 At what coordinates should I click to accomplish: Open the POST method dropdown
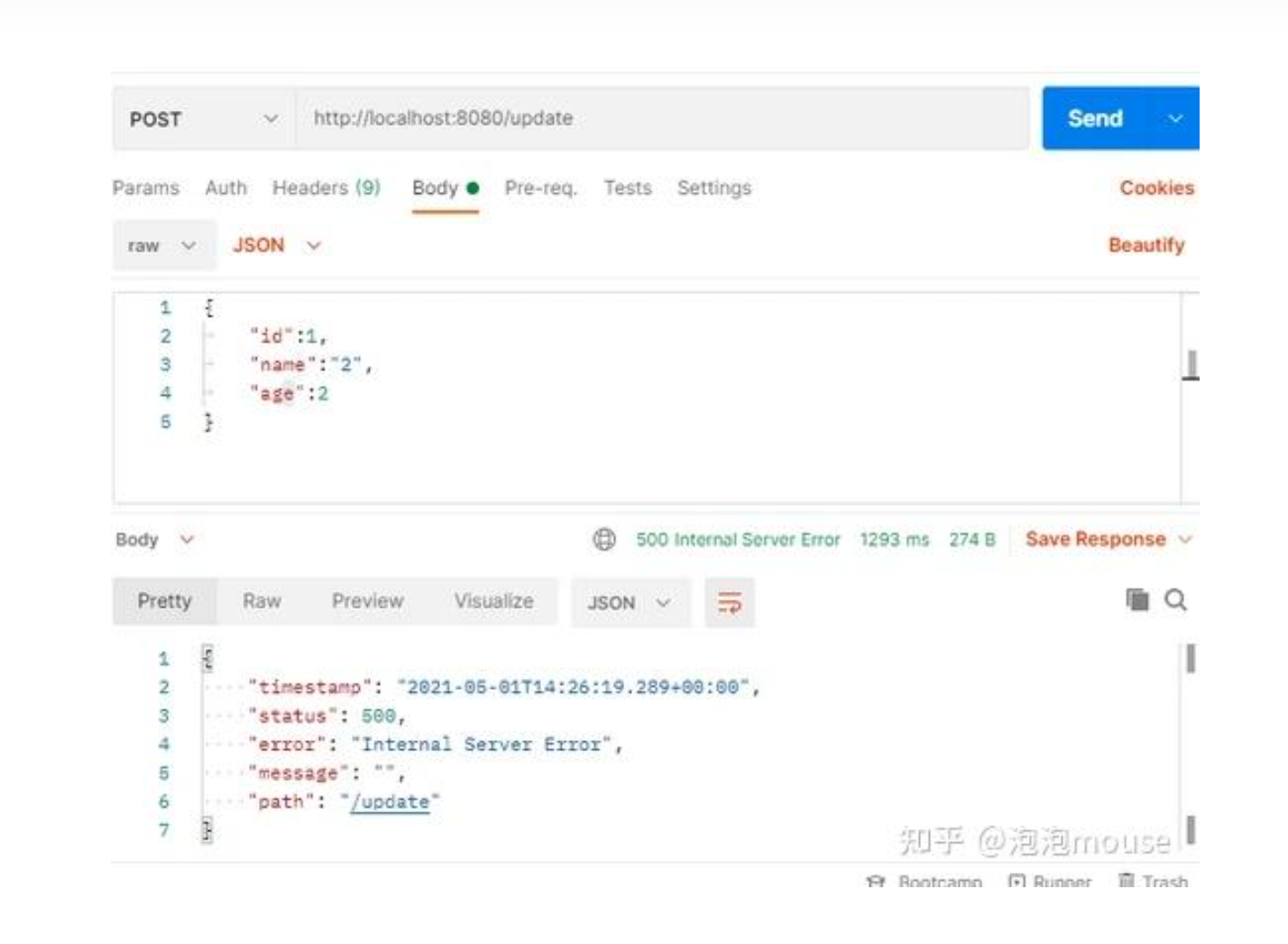tap(204, 118)
